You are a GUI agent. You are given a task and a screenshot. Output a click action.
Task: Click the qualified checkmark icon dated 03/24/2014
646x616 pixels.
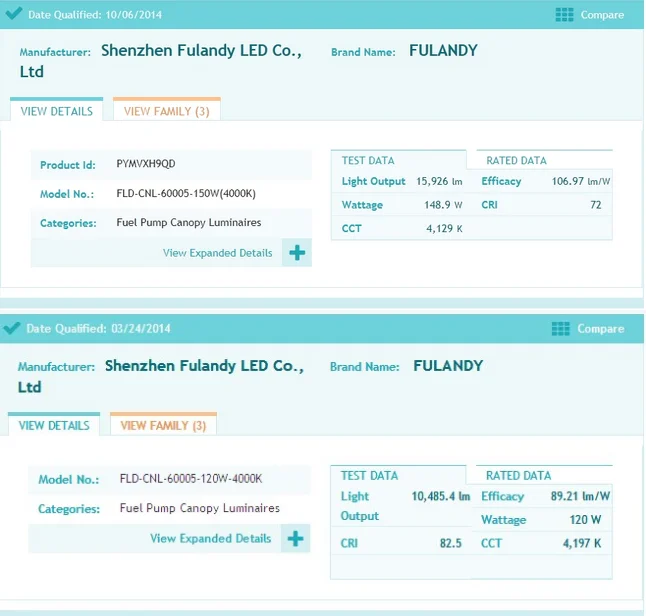pyautogui.click(x=12, y=328)
